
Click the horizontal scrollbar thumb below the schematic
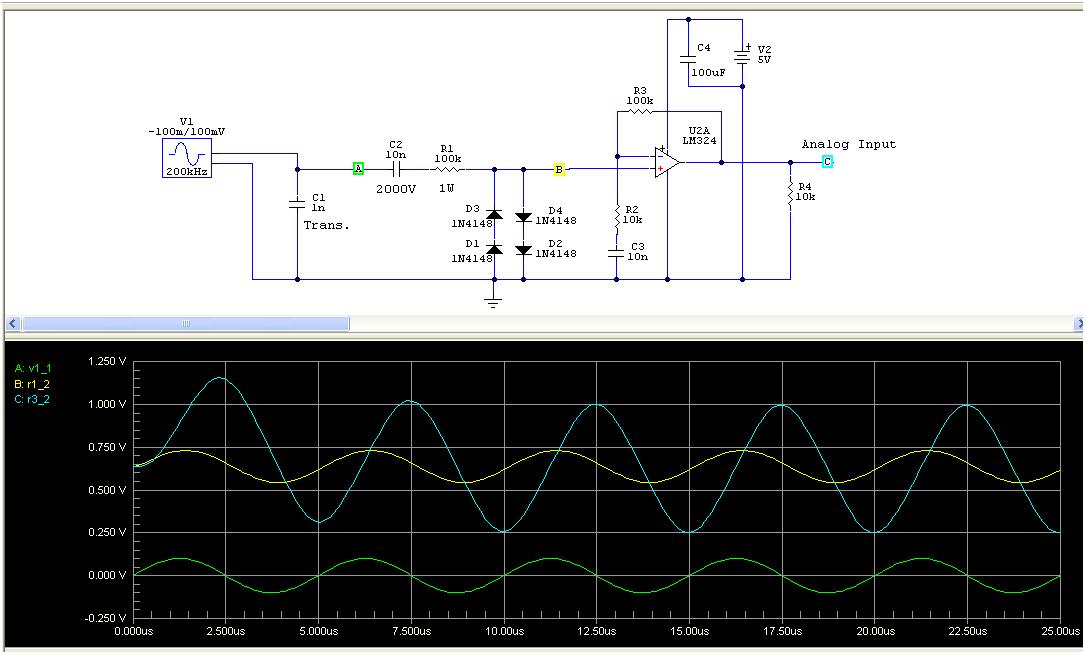[185, 324]
